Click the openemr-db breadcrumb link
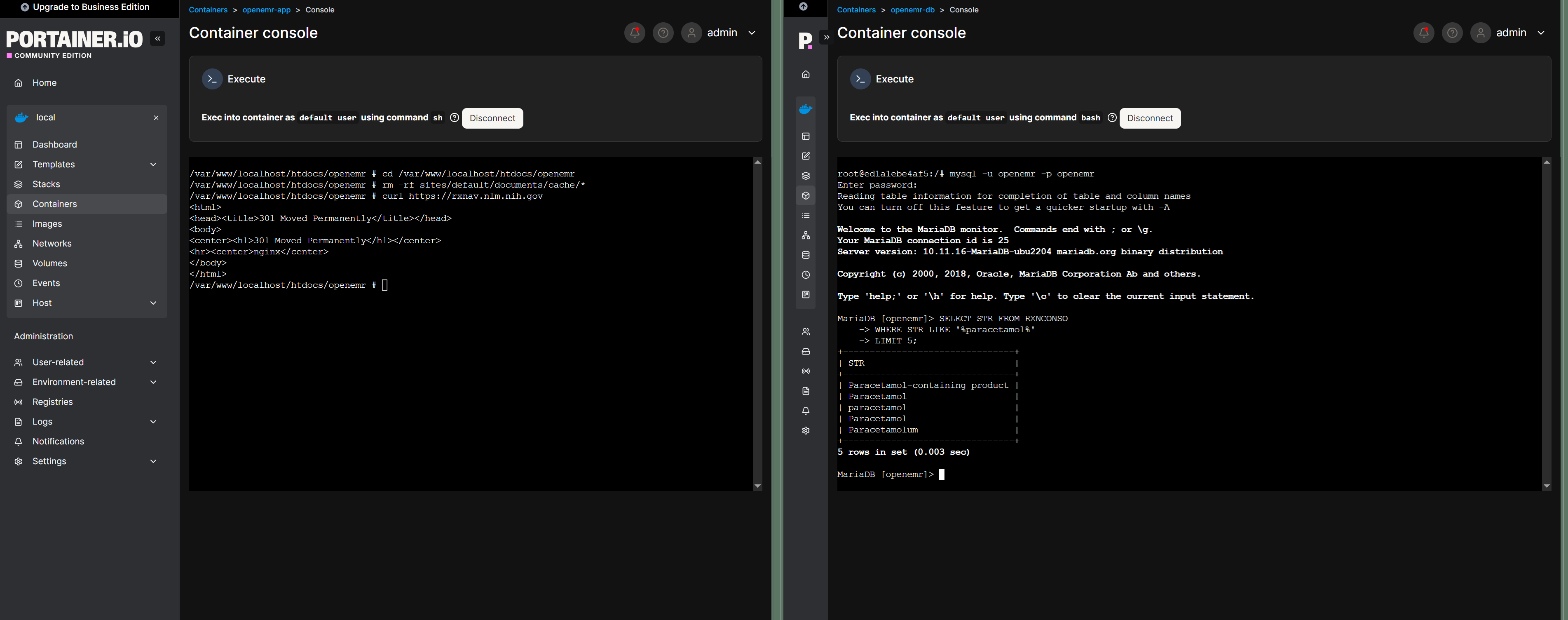 pyautogui.click(x=912, y=10)
